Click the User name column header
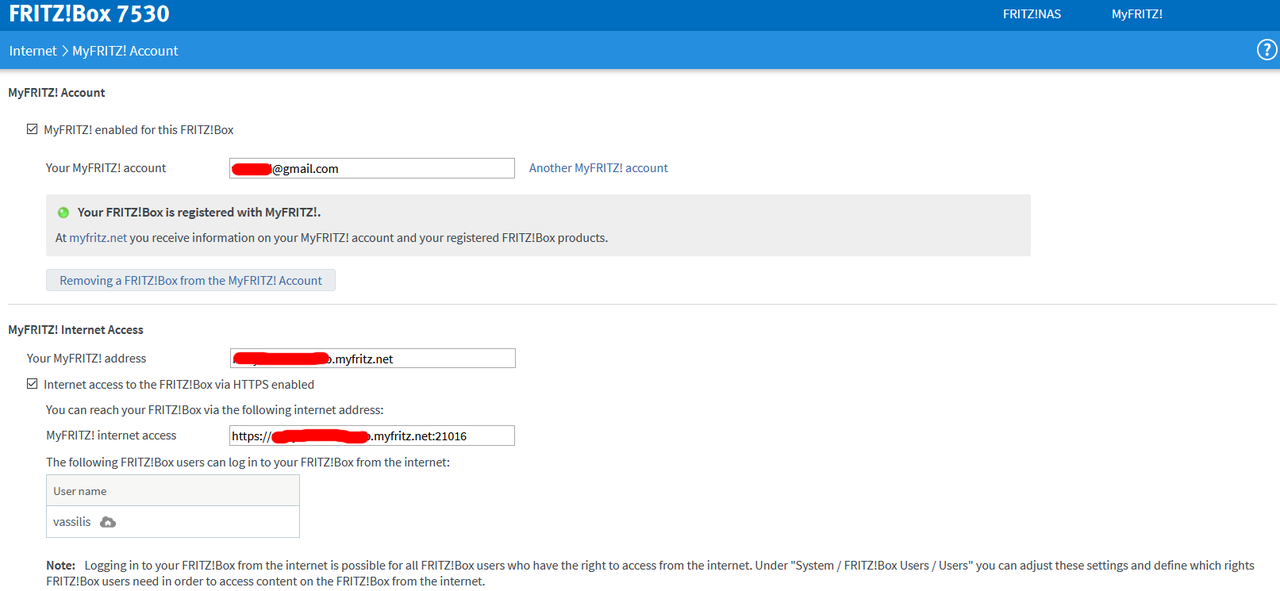Viewport: 1280px width, 591px height. tap(173, 491)
